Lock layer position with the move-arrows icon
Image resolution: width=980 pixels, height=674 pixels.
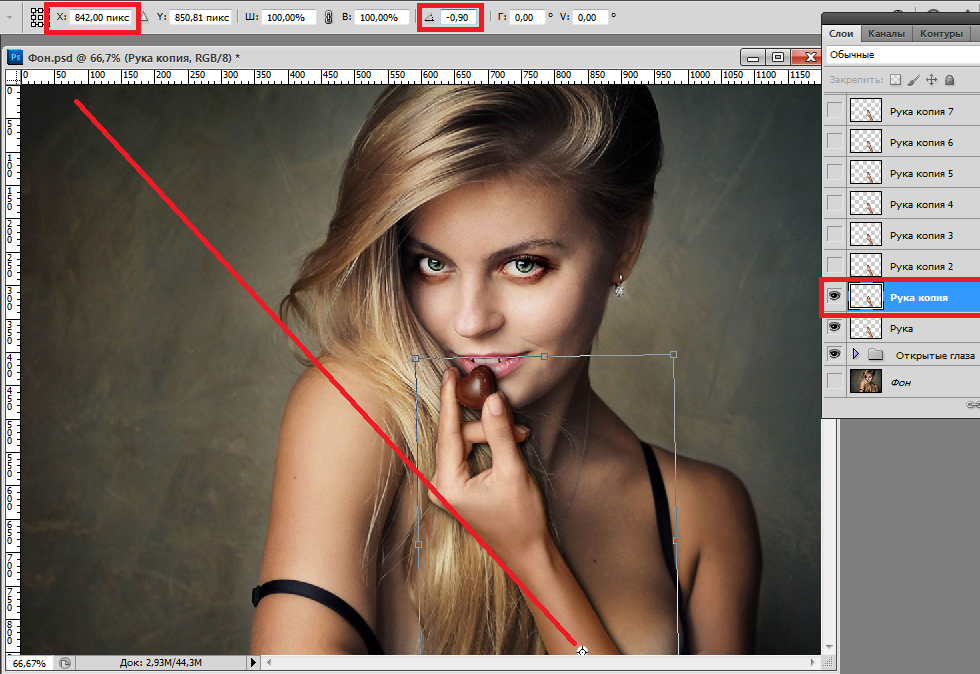tap(931, 79)
